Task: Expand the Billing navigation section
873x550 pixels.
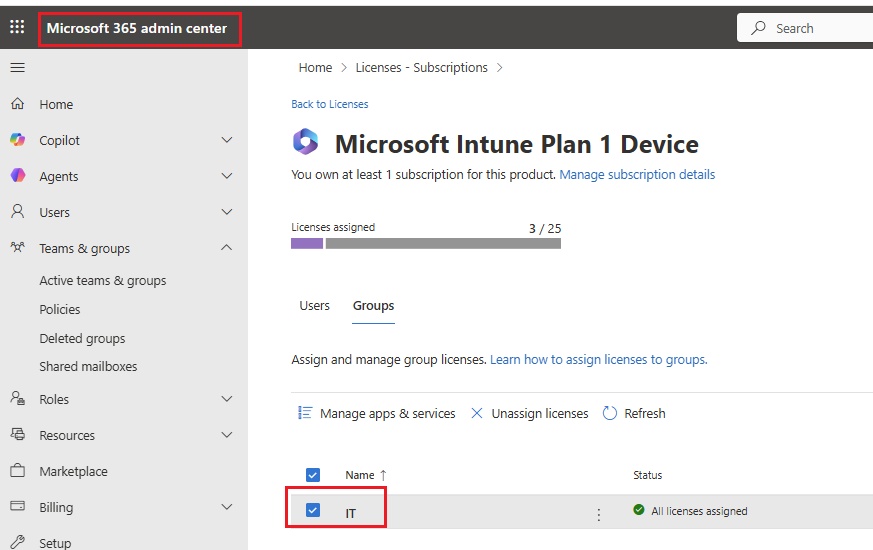Action: pos(227,507)
